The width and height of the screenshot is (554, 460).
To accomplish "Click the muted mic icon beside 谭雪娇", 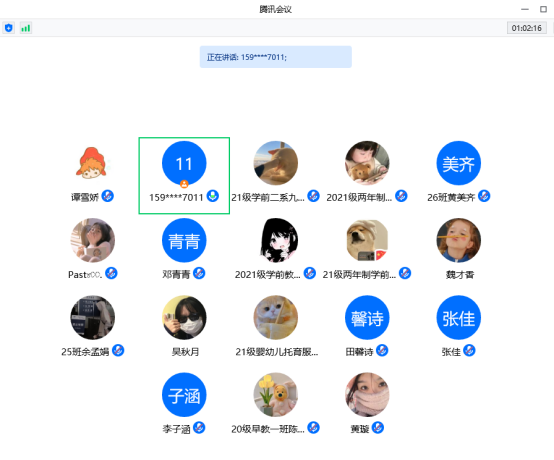I will point(108,196).
